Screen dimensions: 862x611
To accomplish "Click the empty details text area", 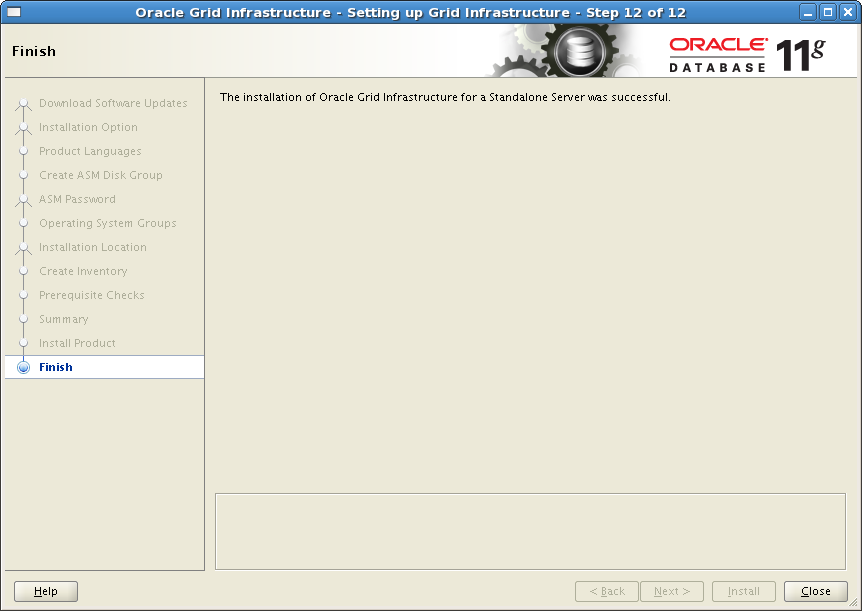I will [530, 531].
